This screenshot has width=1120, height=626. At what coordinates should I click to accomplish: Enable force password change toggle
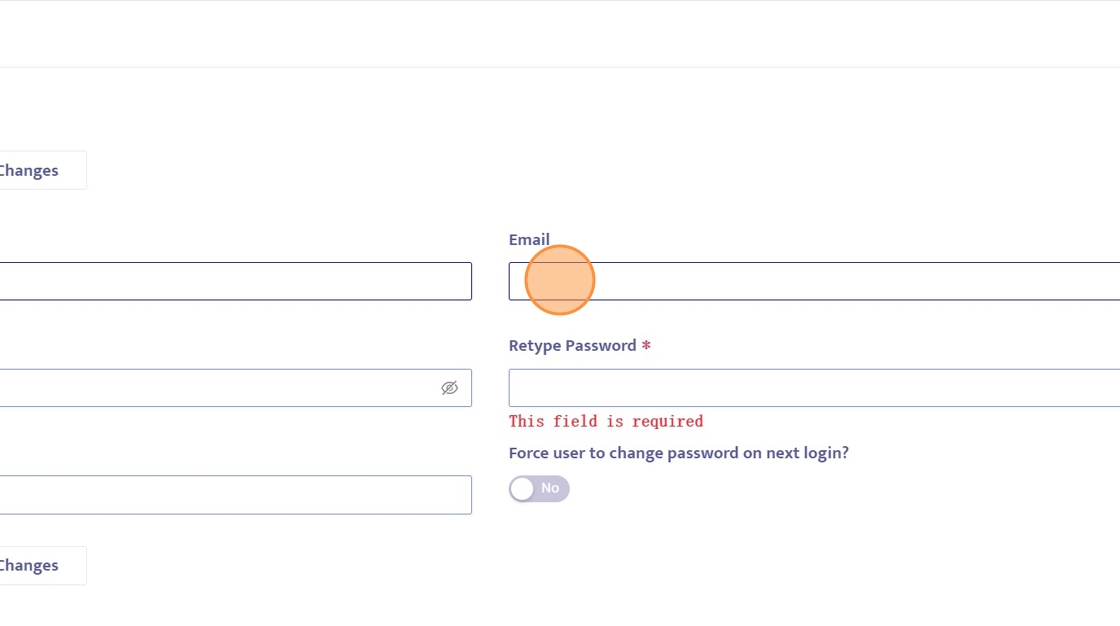(x=539, y=489)
